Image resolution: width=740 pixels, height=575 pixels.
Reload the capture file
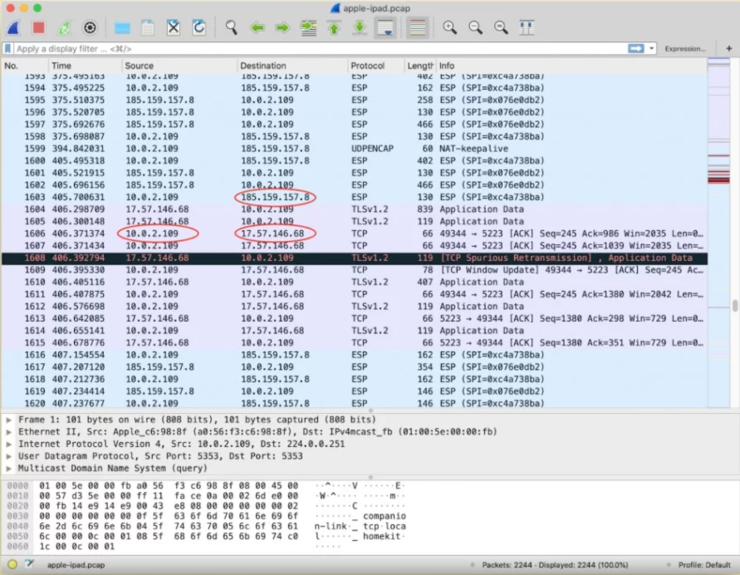coord(198,27)
